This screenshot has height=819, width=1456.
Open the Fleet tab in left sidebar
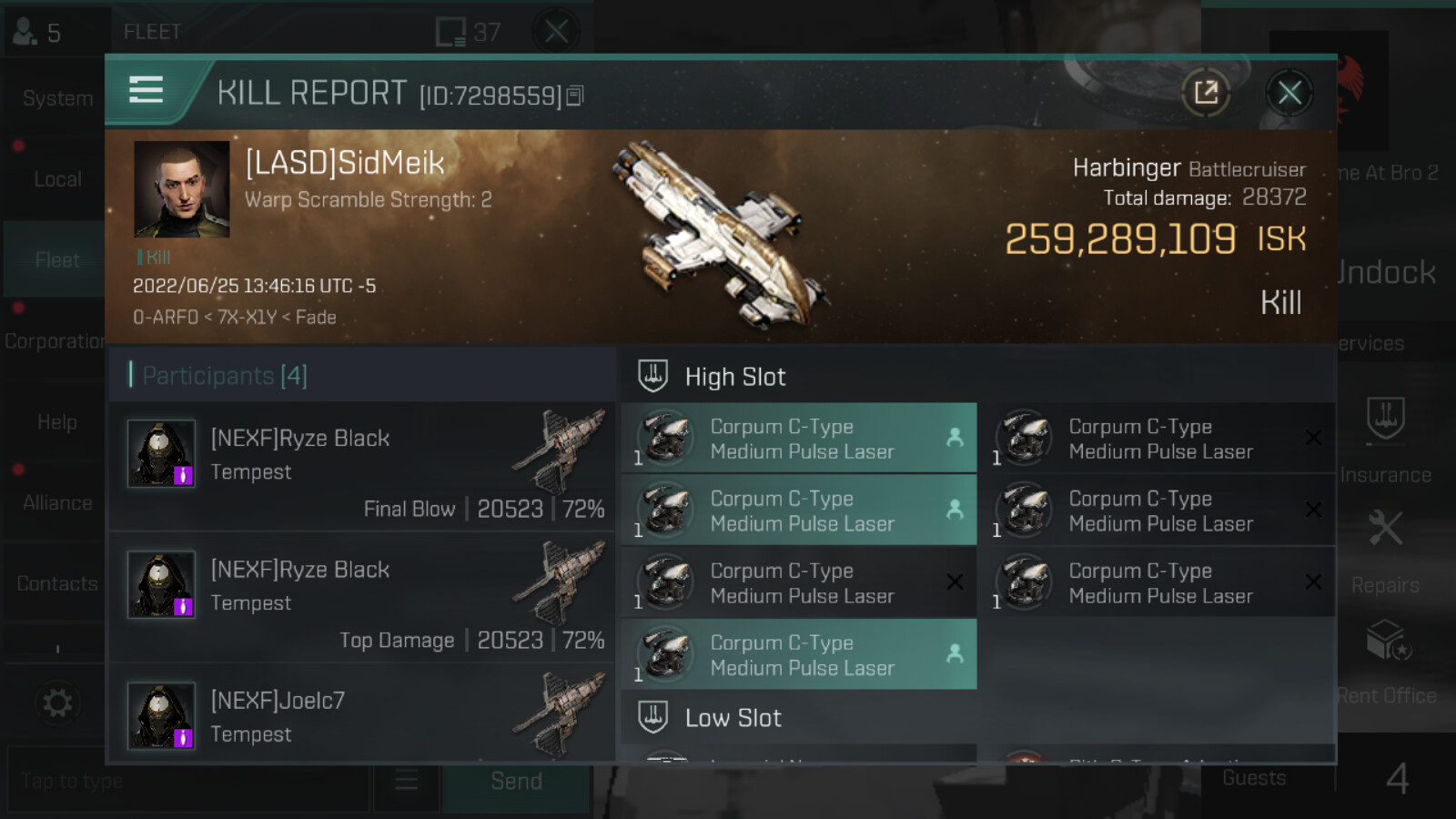point(56,260)
